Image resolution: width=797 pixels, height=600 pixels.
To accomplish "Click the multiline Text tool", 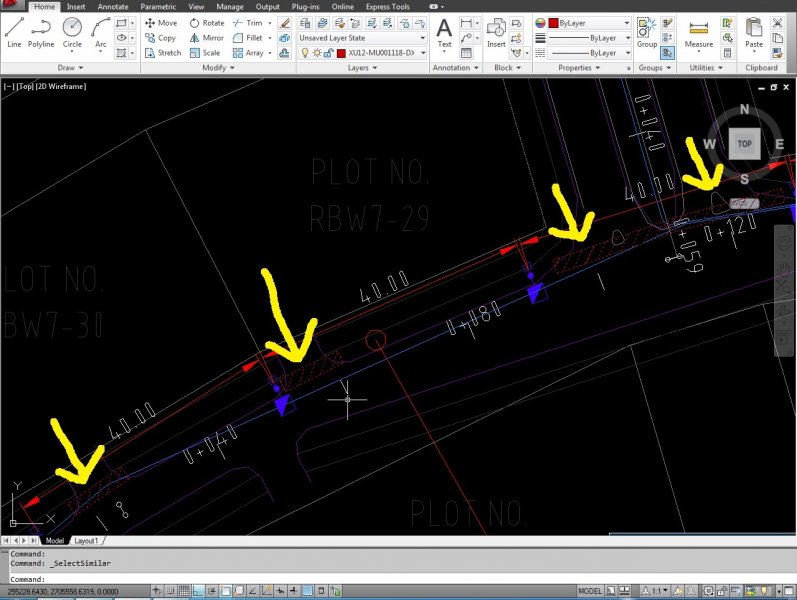I will click(x=444, y=33).
